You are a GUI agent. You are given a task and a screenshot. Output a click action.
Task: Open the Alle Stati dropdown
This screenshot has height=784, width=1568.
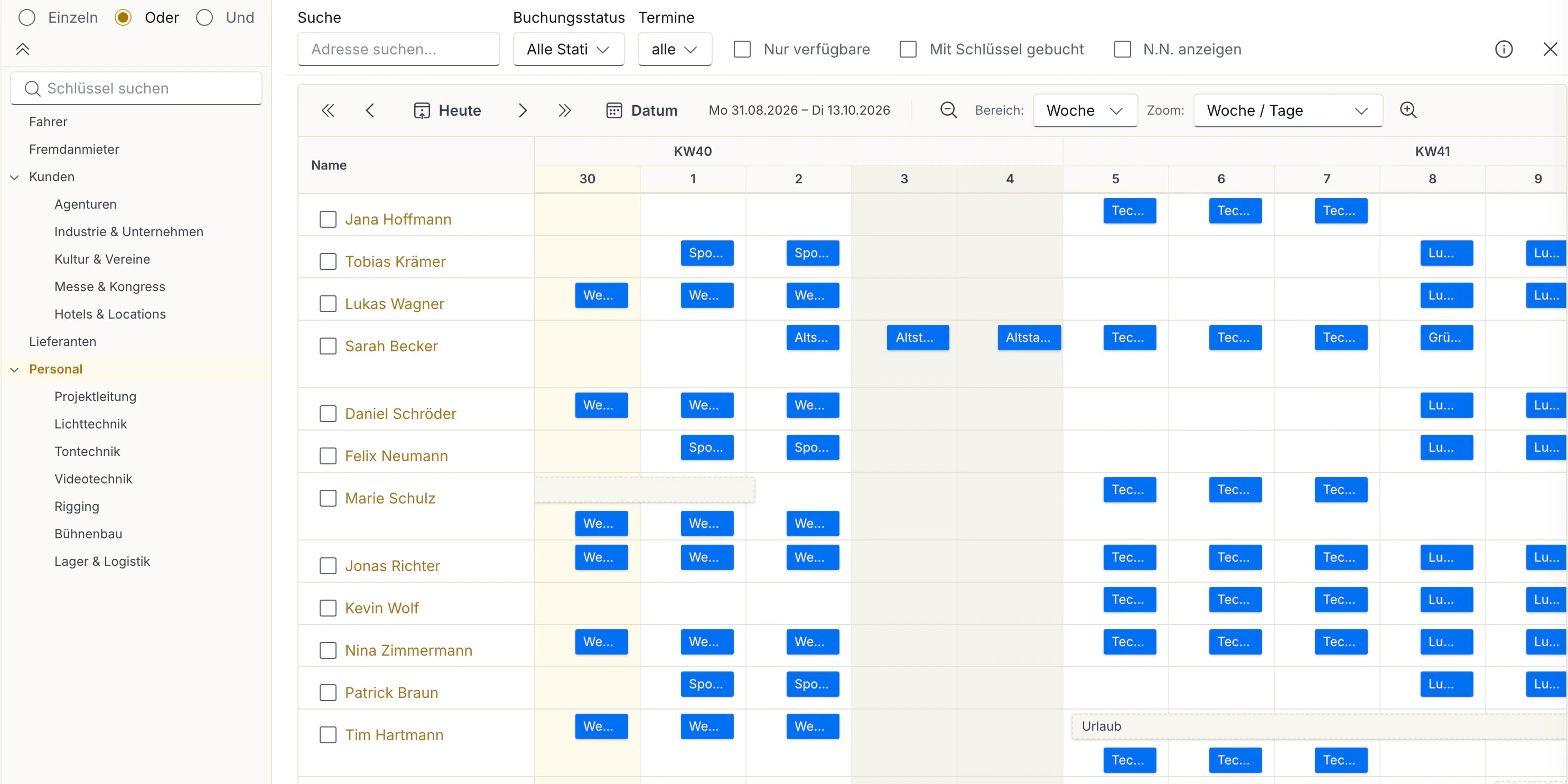(x=568, y=49)
